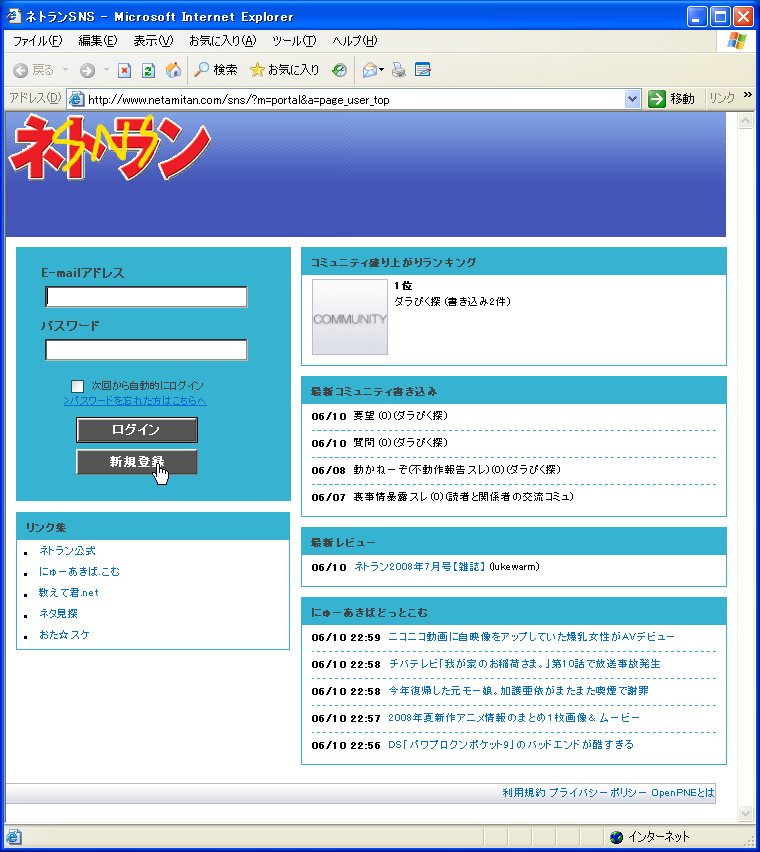This screenshot has height=852, width=760.
Task: Click the Windows flag logo throbber
Action: [737, 41]
